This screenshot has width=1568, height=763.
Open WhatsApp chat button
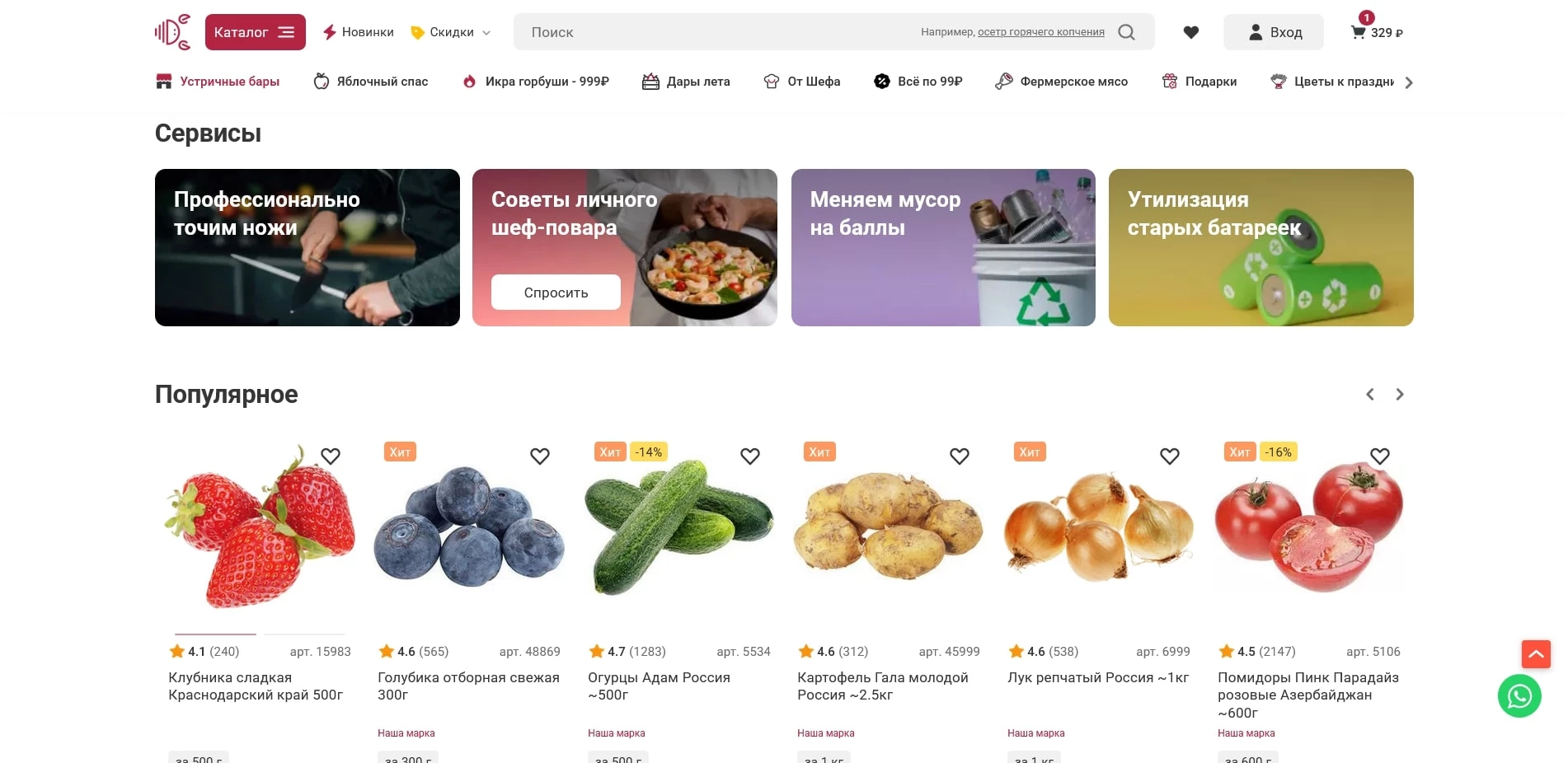coord(1519,696)
